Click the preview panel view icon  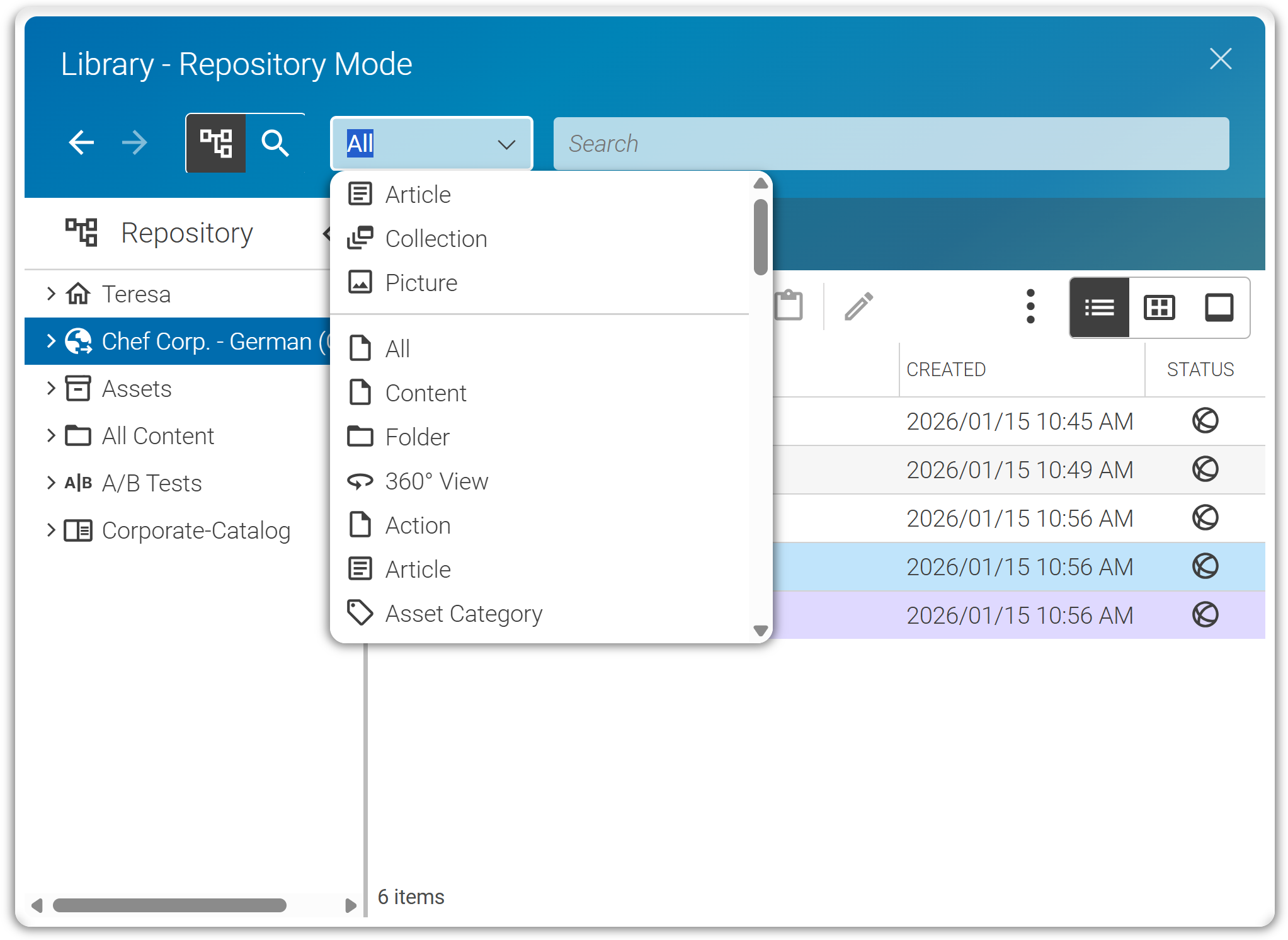(x=1219, y=307)
